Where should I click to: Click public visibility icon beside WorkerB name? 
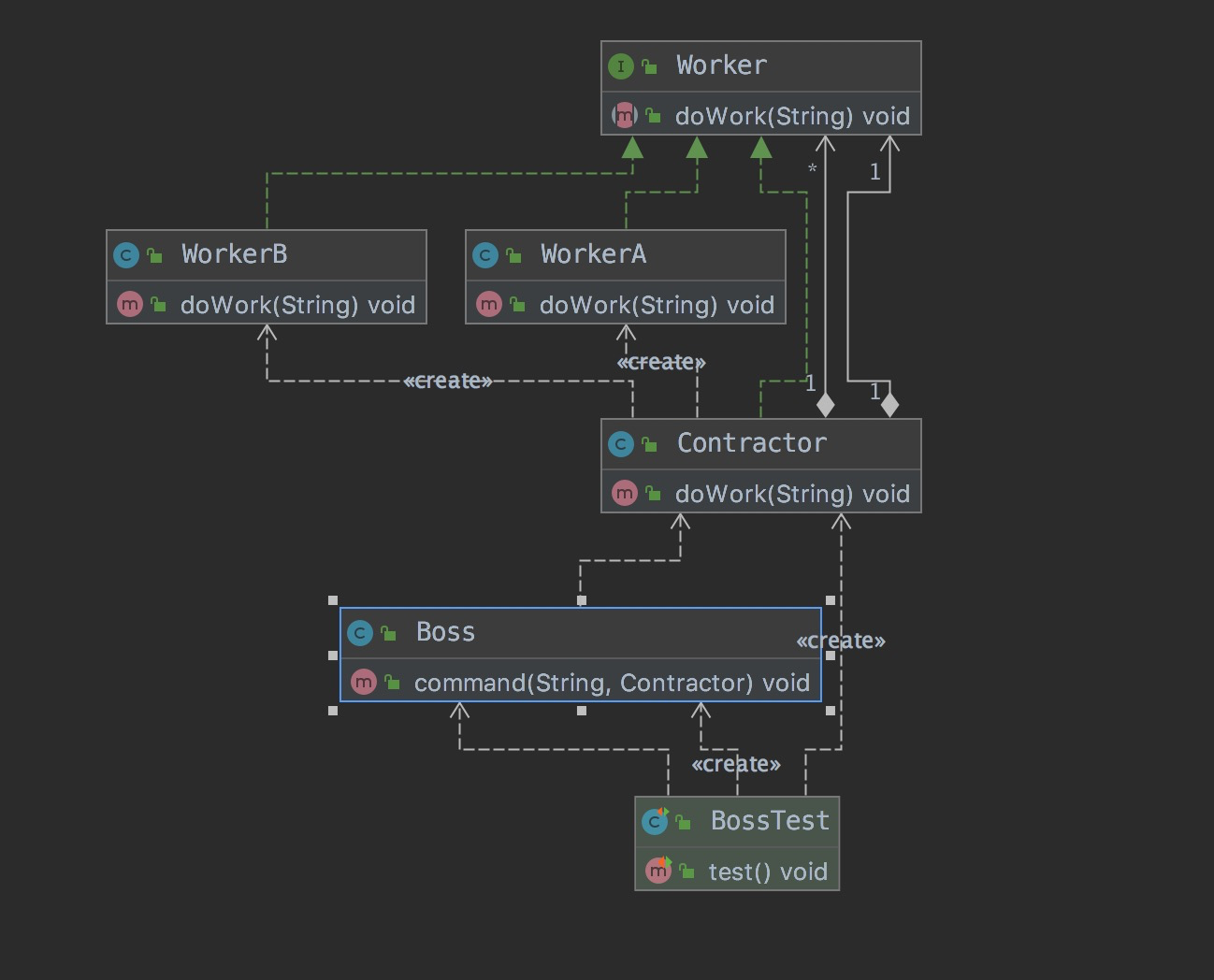click(x=154, y=255)
